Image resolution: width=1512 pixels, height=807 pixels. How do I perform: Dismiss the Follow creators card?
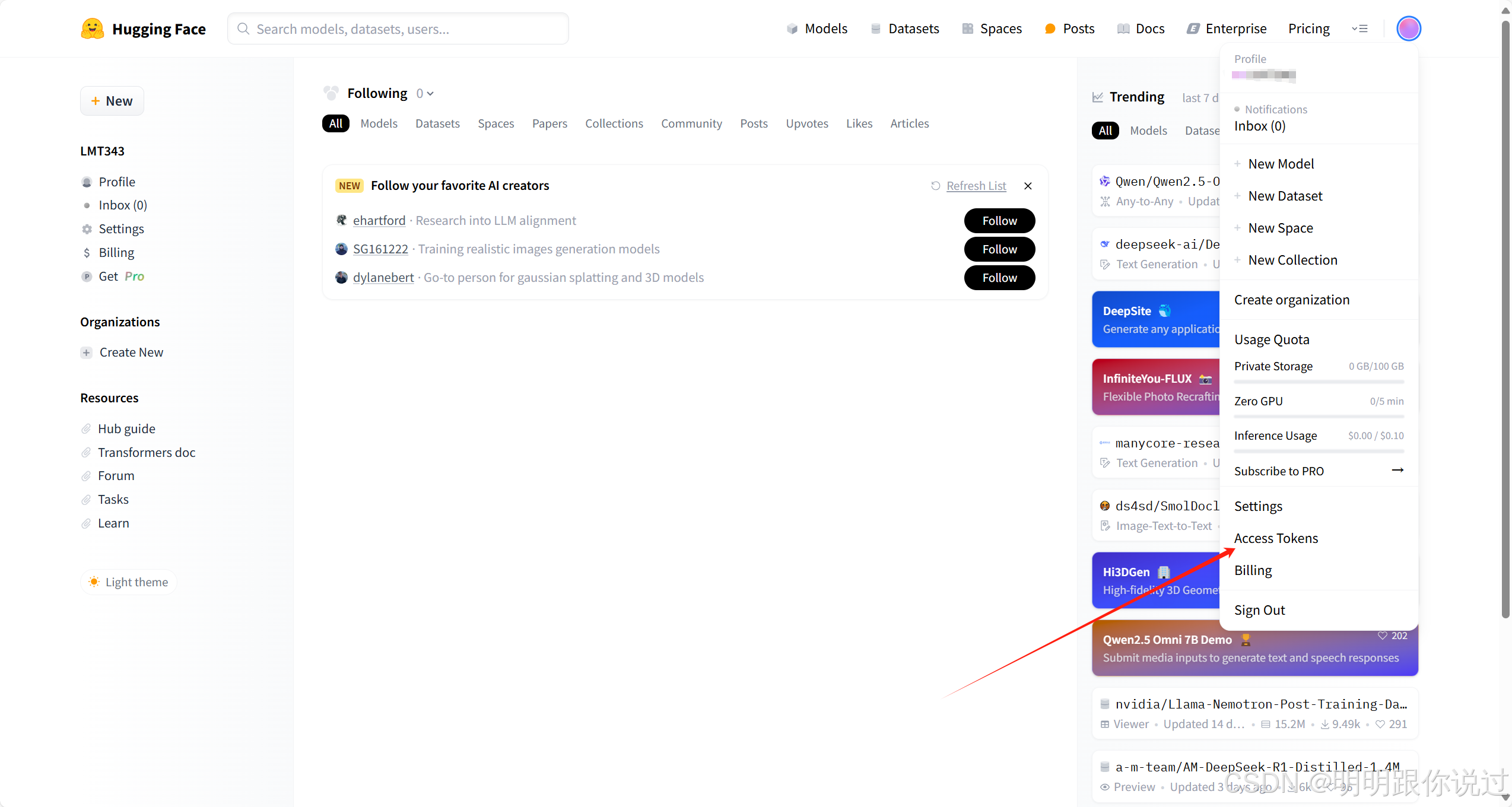coord(1028,186)
